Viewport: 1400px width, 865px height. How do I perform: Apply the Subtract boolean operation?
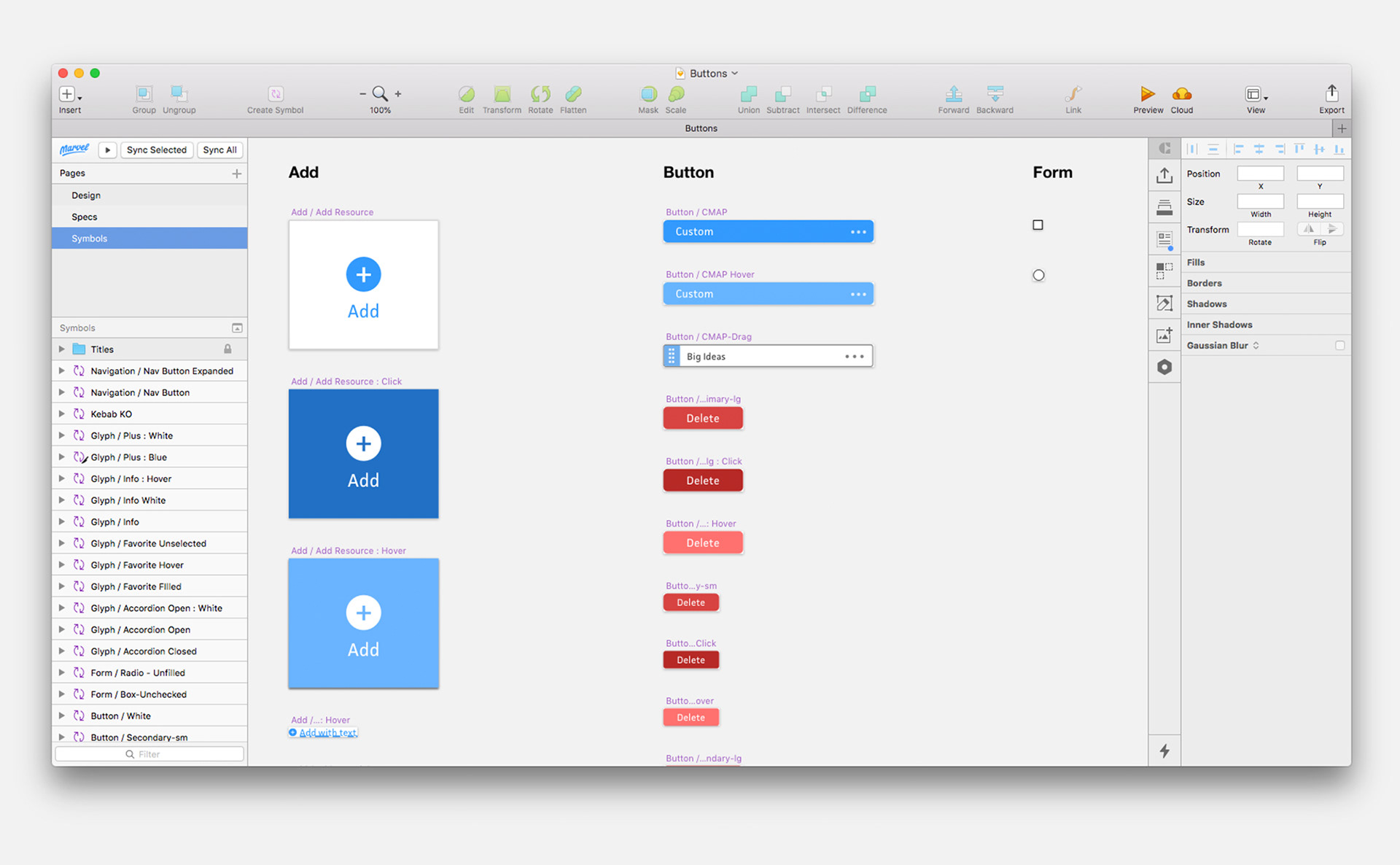783,93
